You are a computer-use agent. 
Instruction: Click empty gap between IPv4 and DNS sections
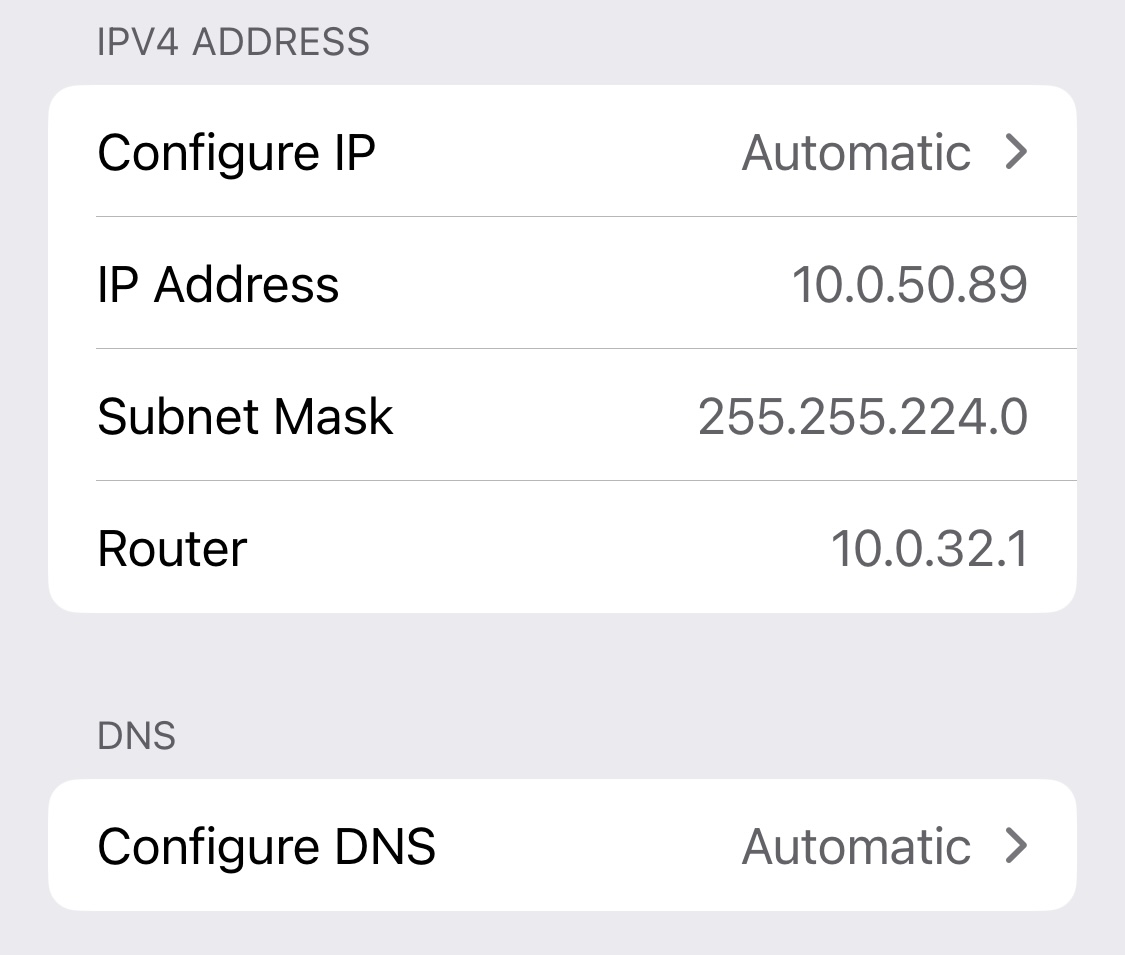point(562,664)
